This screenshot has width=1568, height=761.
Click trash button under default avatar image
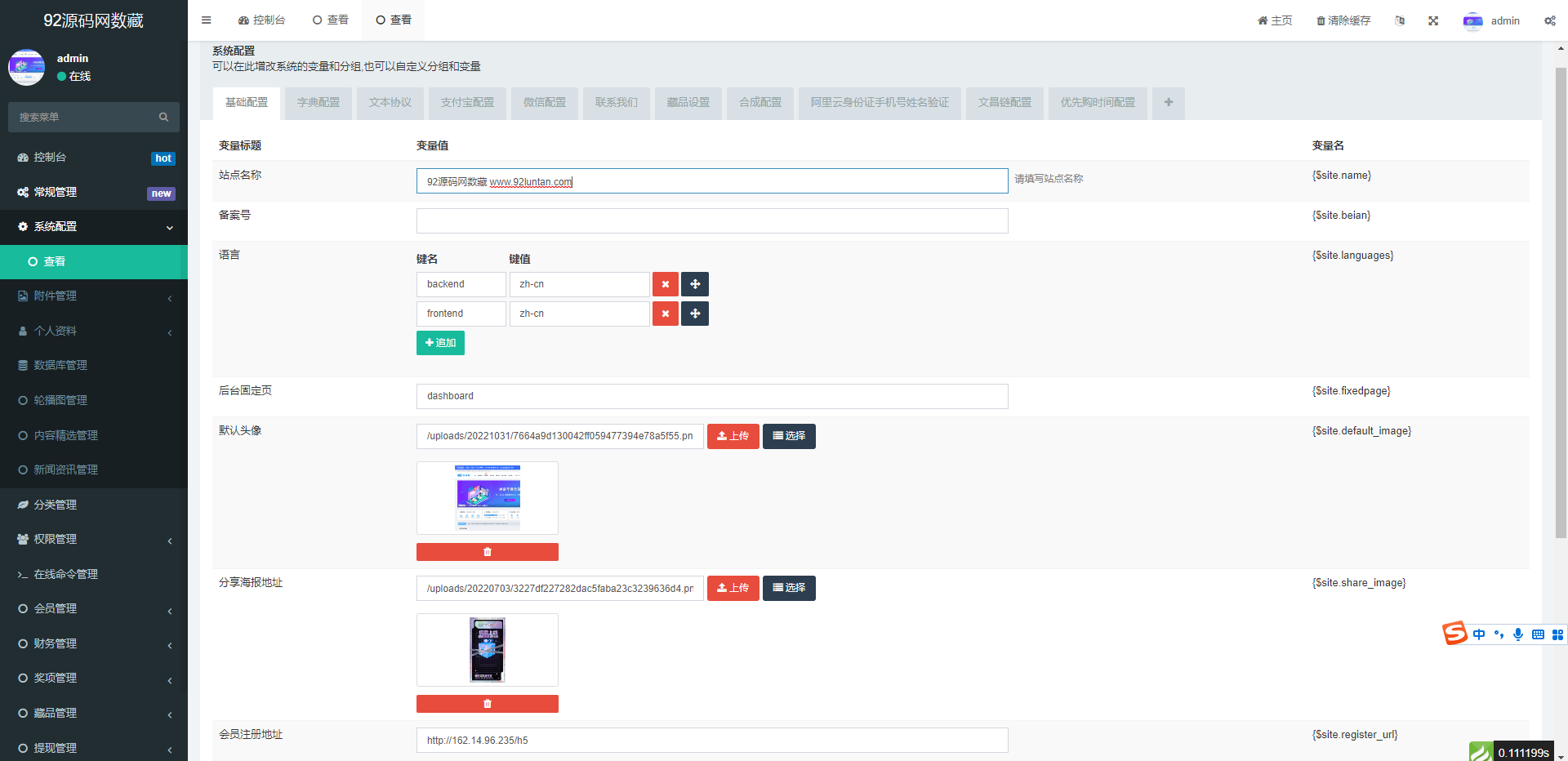click(x=488, y=552)
